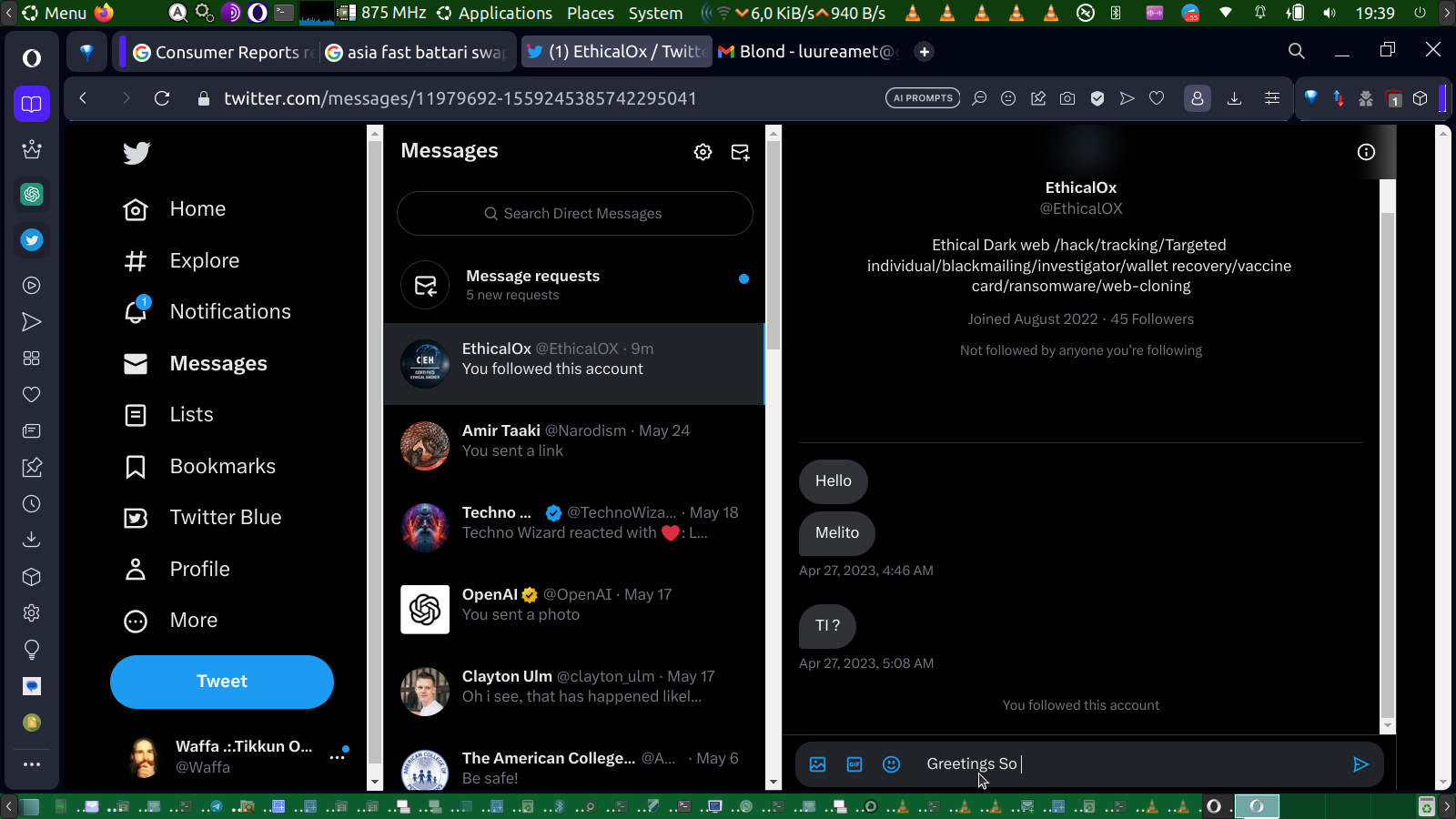Open account options dots next to Waffa
Viewport: 1456px width, 819px height.
337,757
